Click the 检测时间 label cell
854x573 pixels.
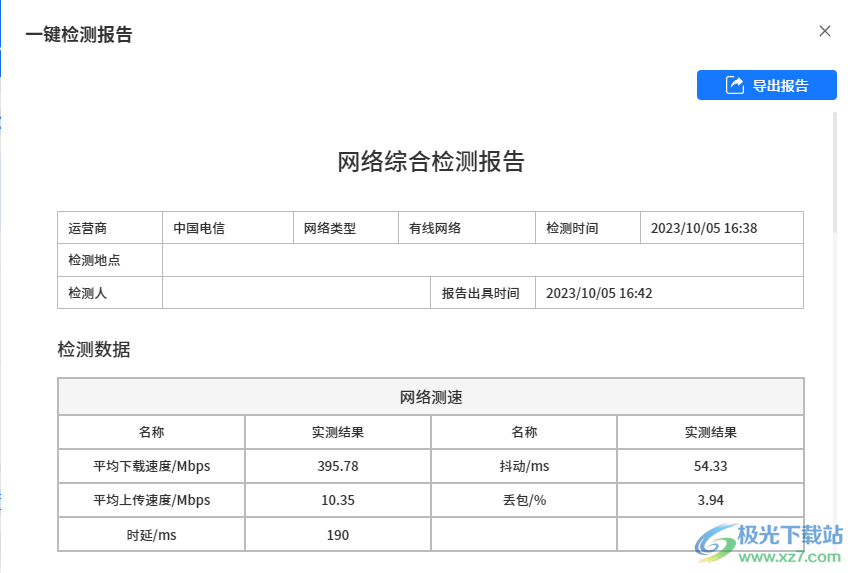tap(588, 228)
